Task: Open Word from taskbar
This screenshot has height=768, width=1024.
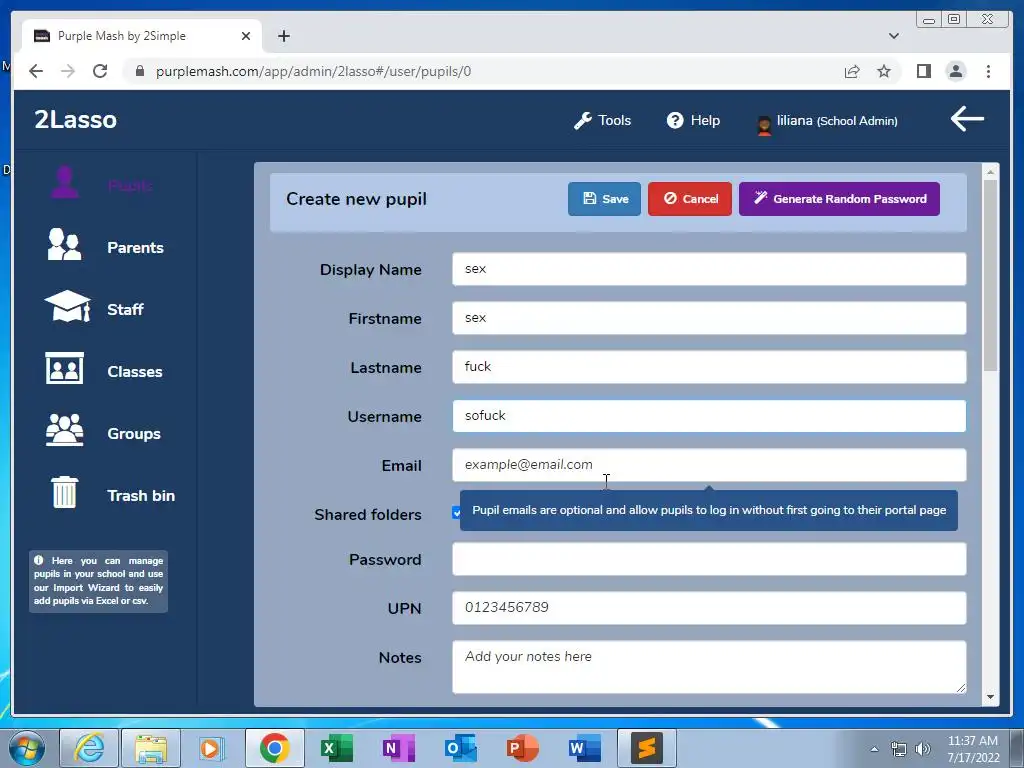Action: click(x=584, y=748)
